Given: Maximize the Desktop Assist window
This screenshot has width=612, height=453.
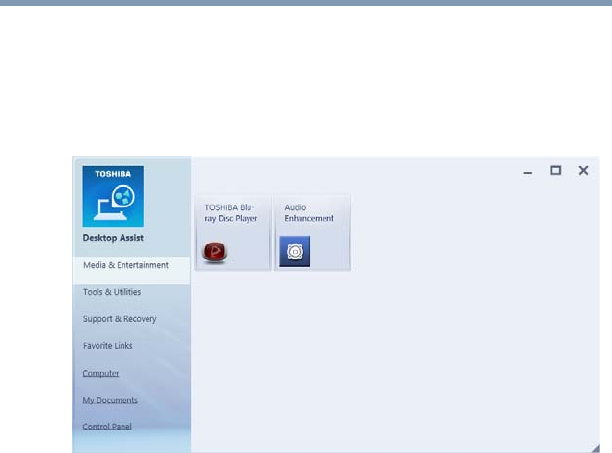Looking at the screenshot, I should 555,171.
